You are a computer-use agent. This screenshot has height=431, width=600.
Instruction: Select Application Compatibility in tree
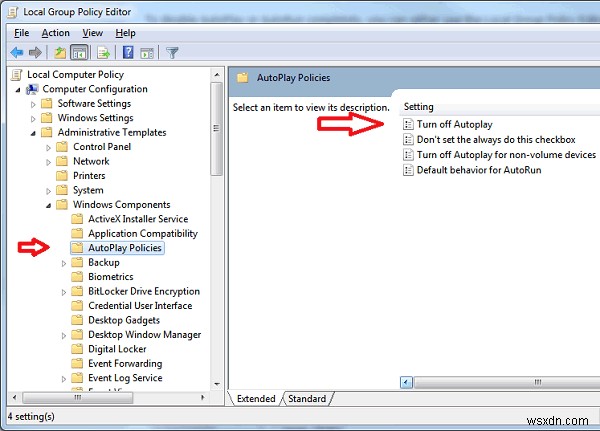pos(143,233)
